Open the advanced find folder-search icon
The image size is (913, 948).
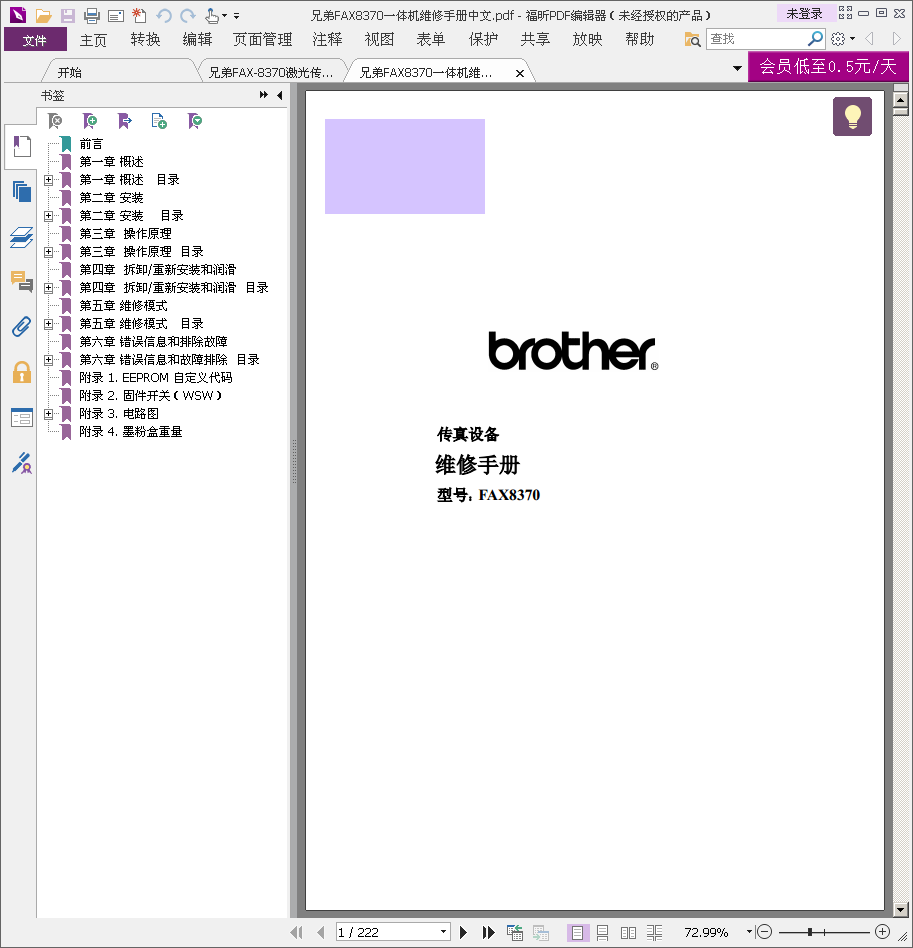(692, 39)
